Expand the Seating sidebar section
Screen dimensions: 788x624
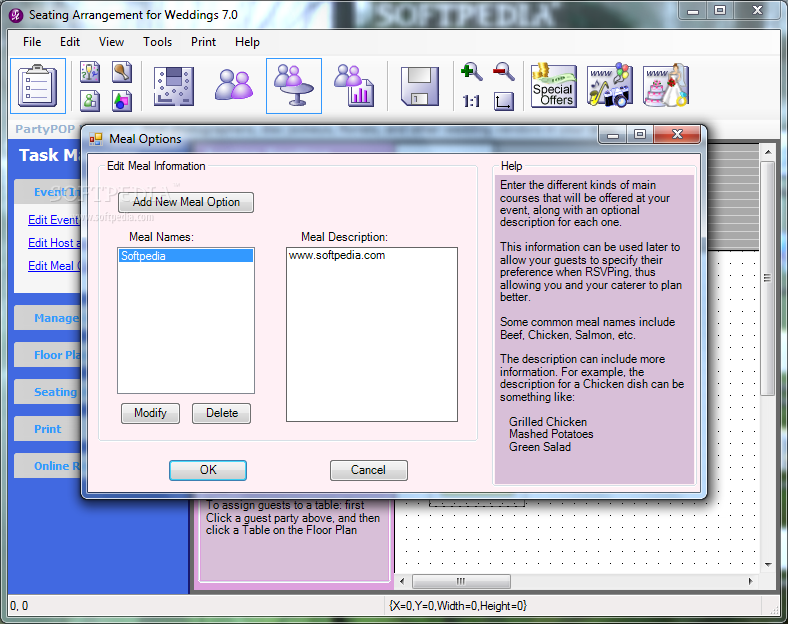point(48,392)
